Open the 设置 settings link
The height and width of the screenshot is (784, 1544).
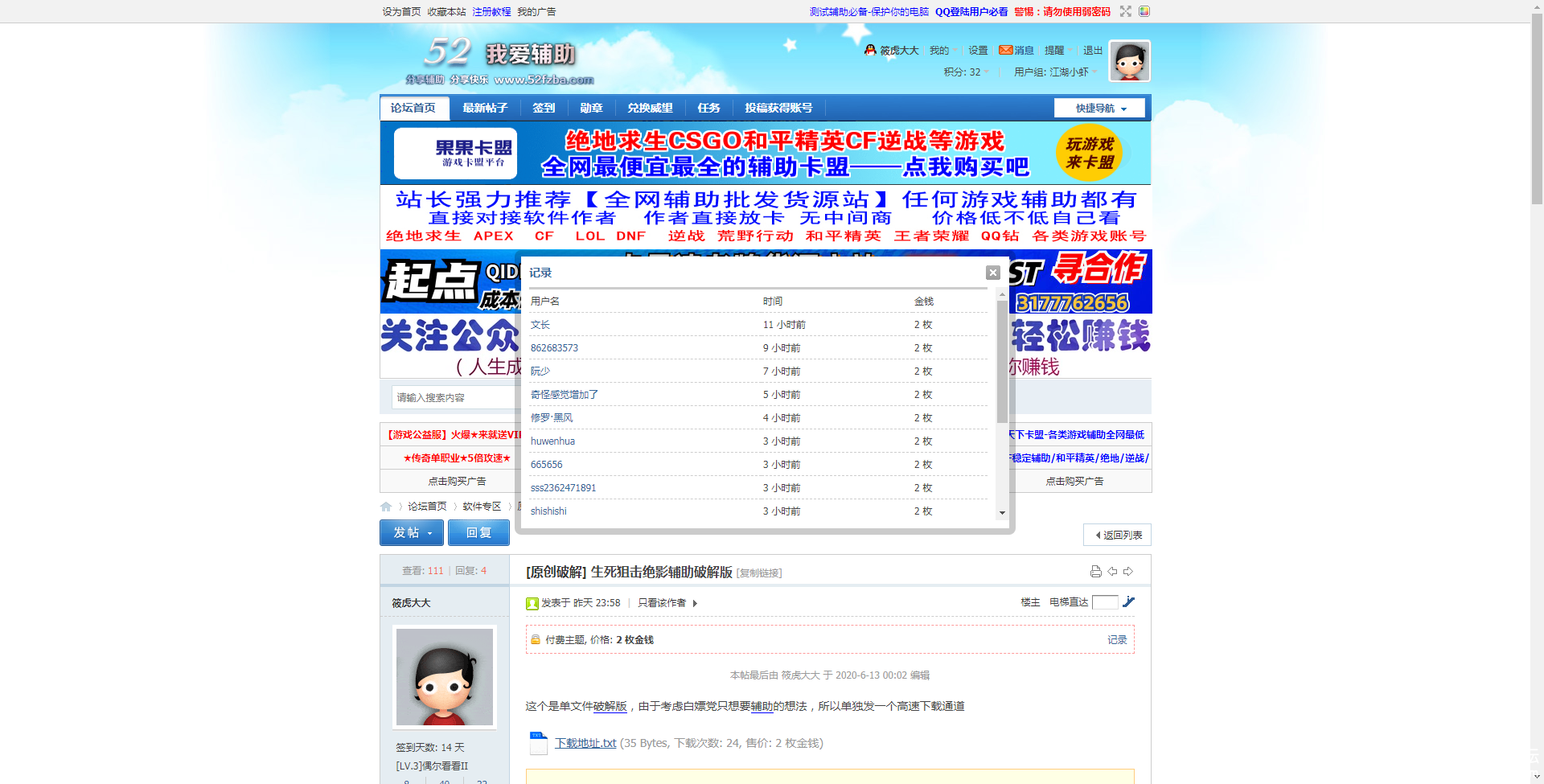pyautogui.click(x=978, y=50)
